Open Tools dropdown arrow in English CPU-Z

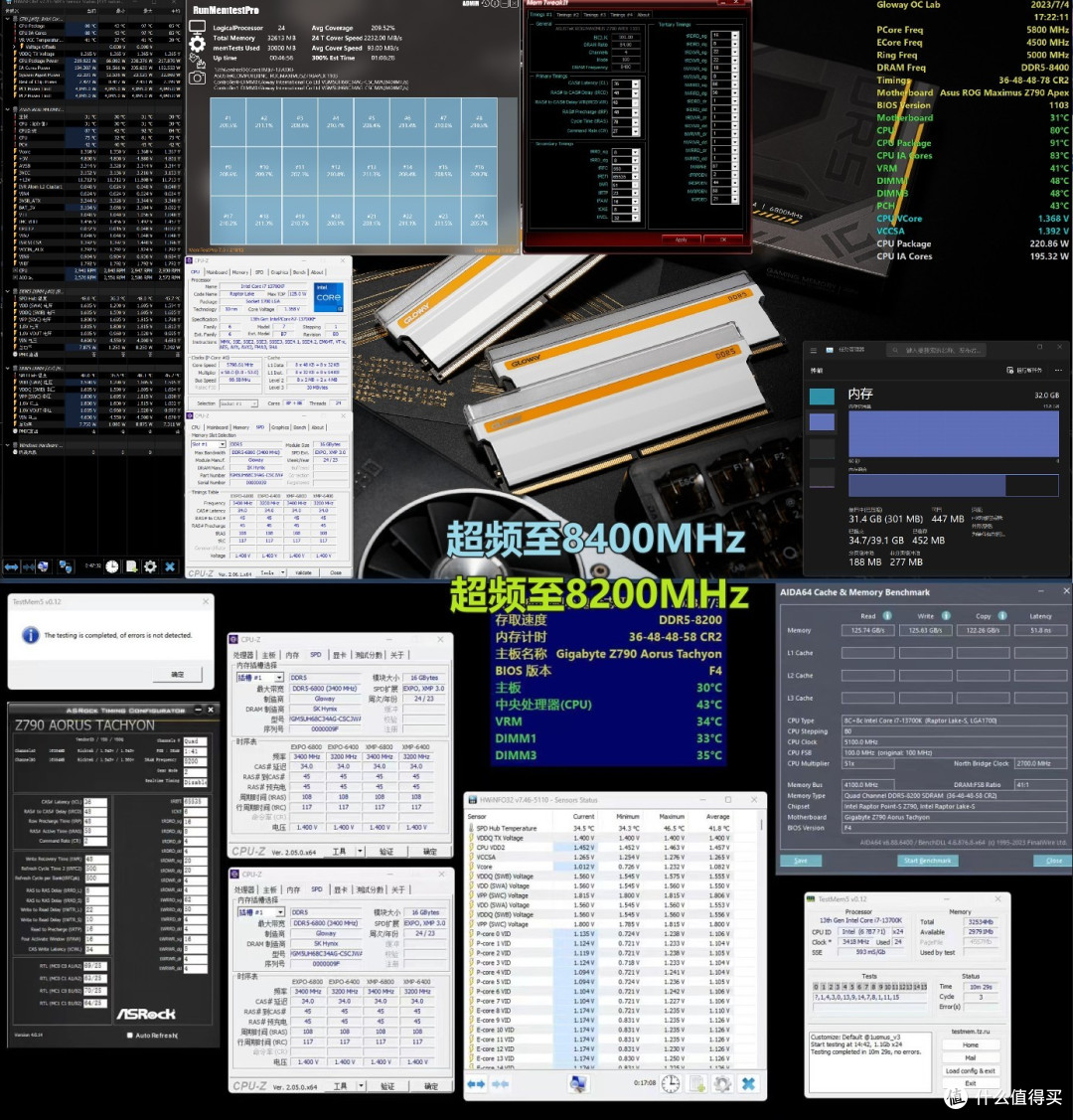(x=282, y=572)
